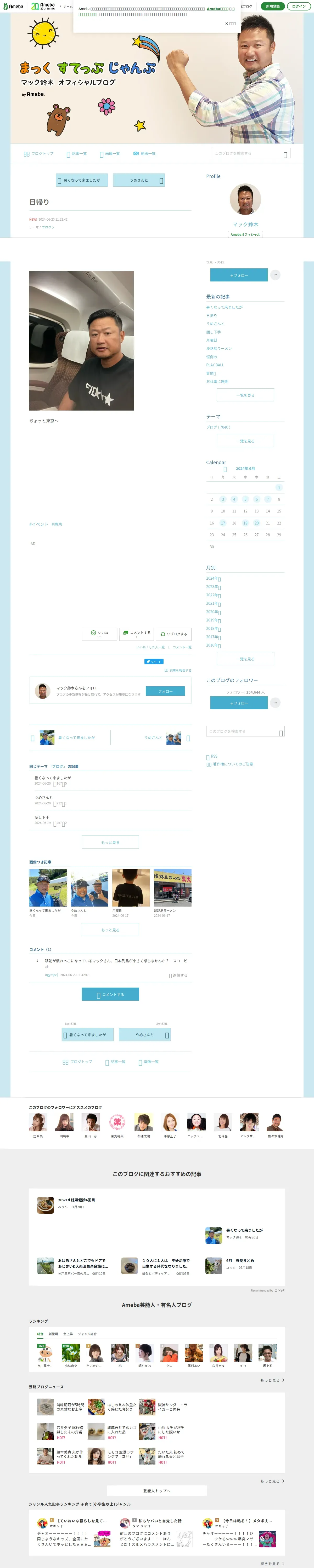The height and width of the screenshot is (1568, 314).
Task: Open the ブログトップ navigation tab
Action: (38, 154)
